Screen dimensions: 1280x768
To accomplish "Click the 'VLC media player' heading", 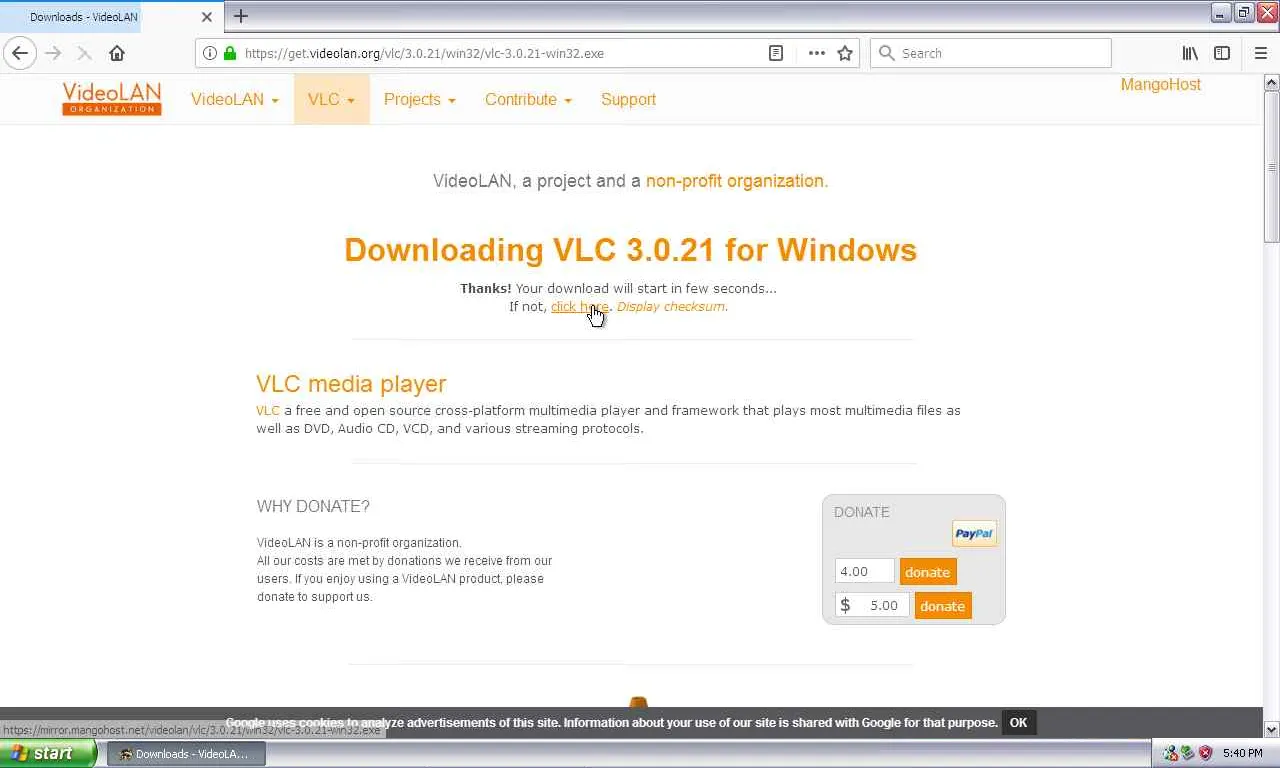I will click(x=351, y=384).
